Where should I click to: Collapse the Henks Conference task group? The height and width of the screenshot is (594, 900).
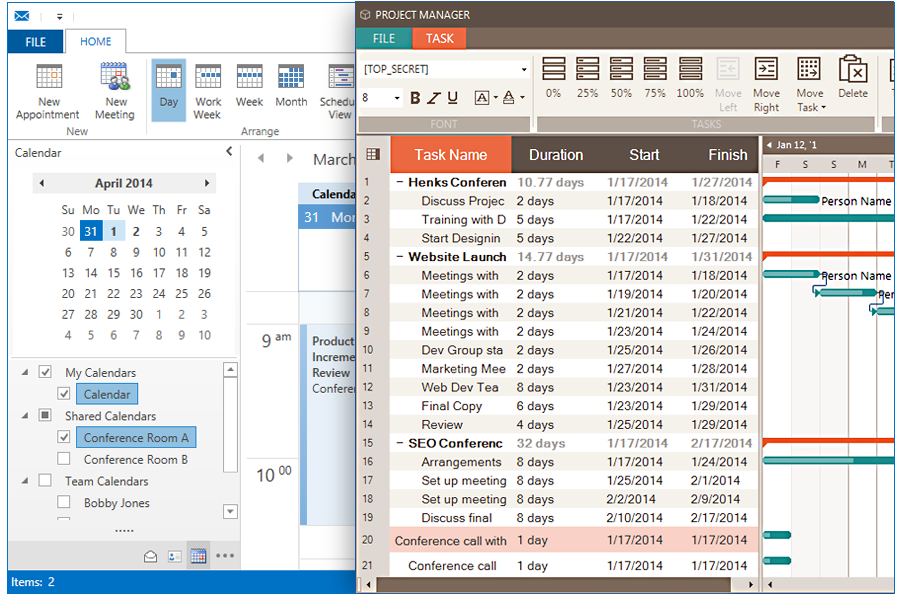coord(400,182)
